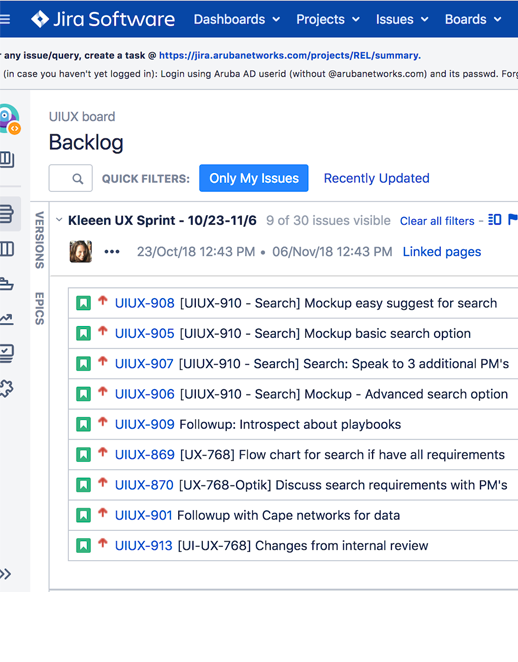Screen dimensions: 518x662
Task: Select 'Followup: Introspect about playbooks' issue text
Action: 290,424
